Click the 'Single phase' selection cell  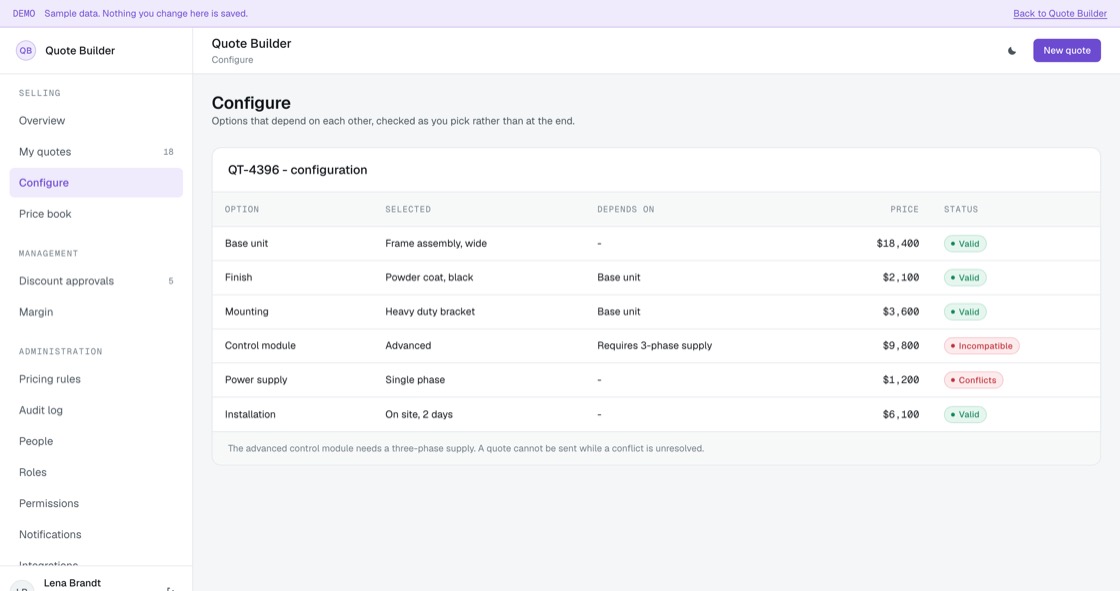(415, 380)
